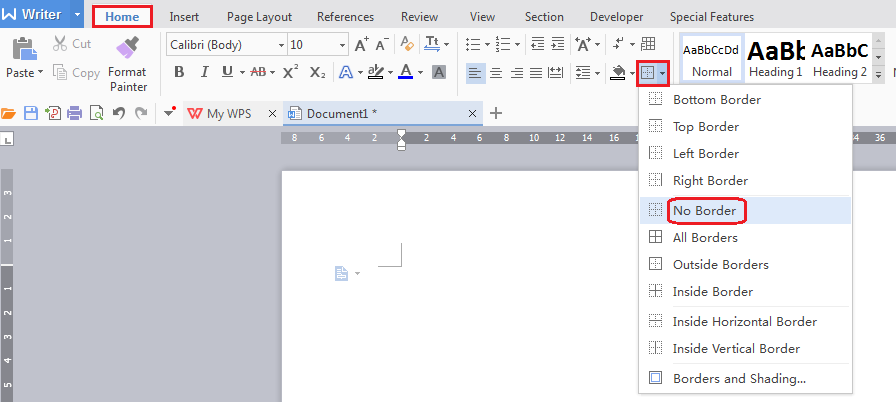Open a new document tab with plus

tap(495, 113)
